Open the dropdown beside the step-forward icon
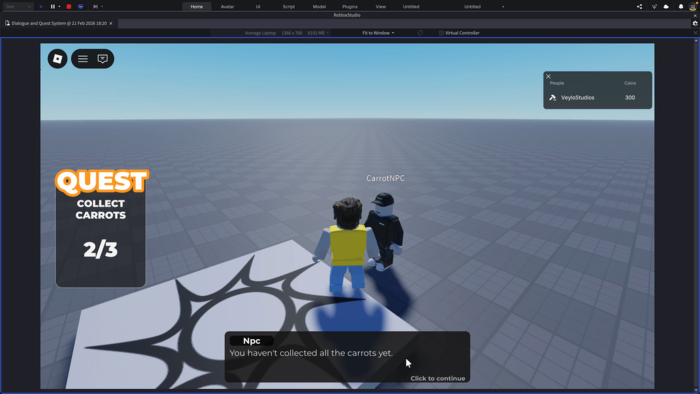Viewport: 700px width, 394px height. pos(102,7)
